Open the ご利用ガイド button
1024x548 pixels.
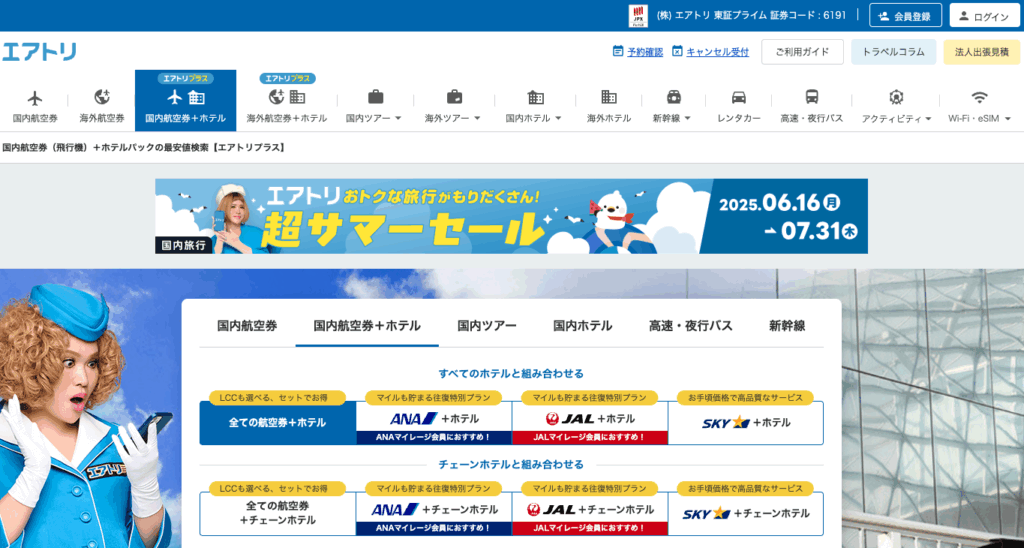[x=802, y=52]
